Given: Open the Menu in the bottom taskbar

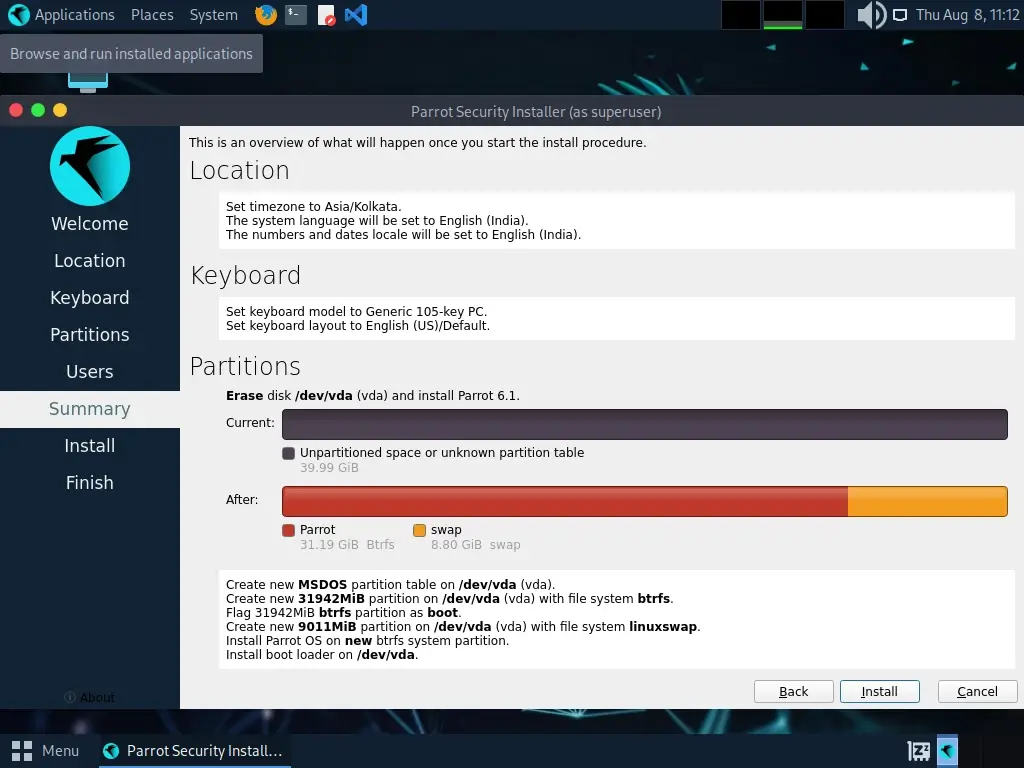Looking at the screenshot, I should 46,750.
